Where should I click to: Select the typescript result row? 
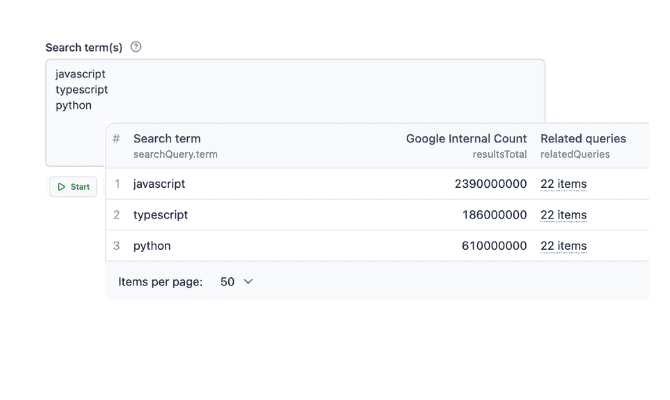pos(377,215)
